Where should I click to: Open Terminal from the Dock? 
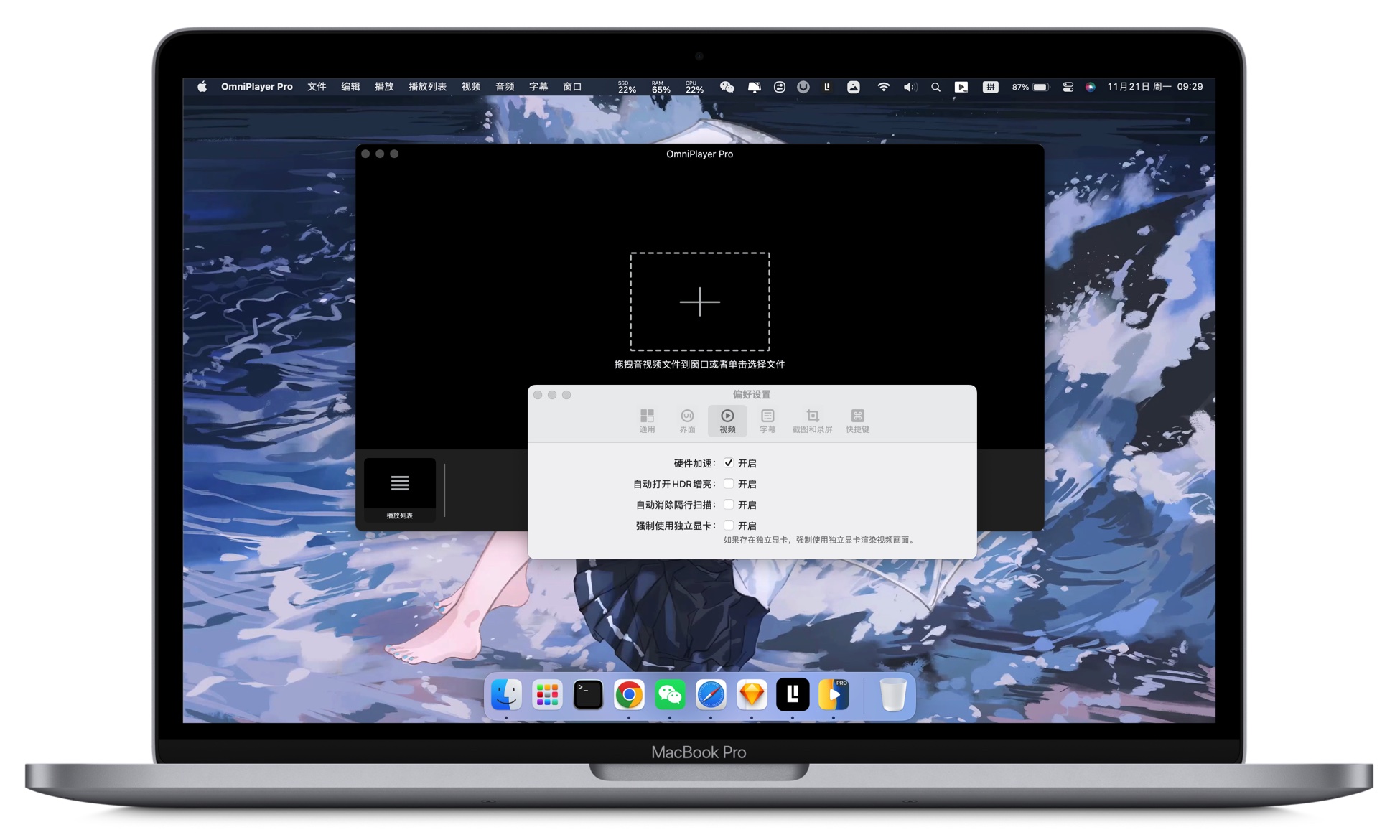(x=588, y=694)
